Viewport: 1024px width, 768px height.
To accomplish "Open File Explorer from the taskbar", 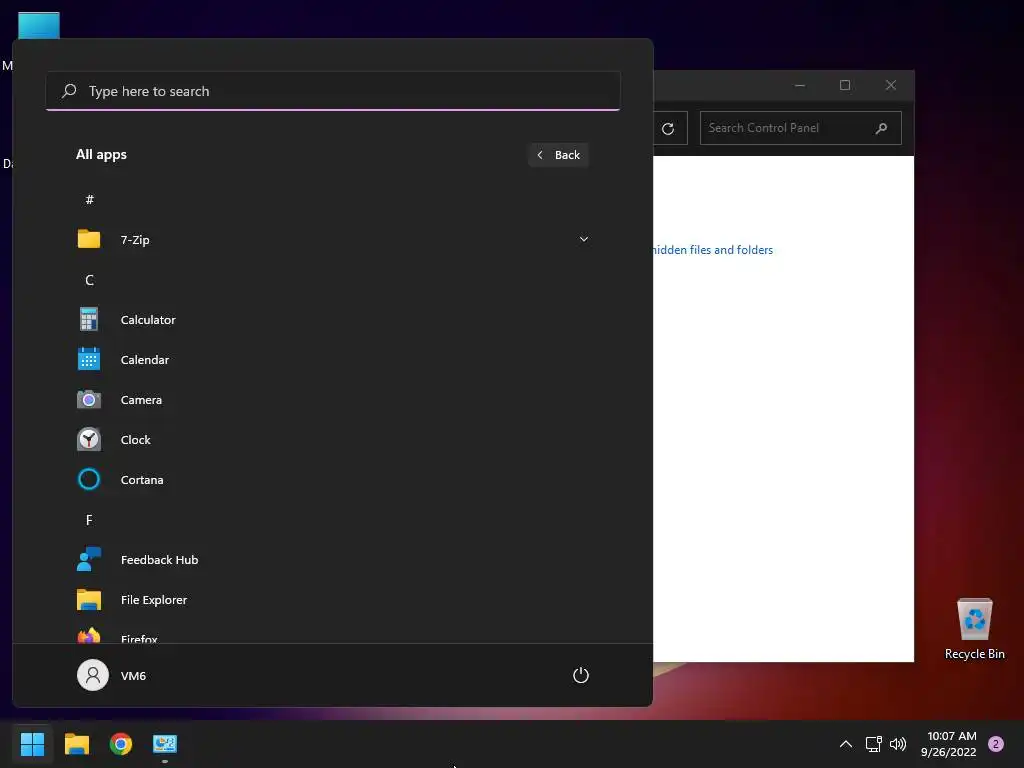I will pyautogui.click(x=76, y=743).
